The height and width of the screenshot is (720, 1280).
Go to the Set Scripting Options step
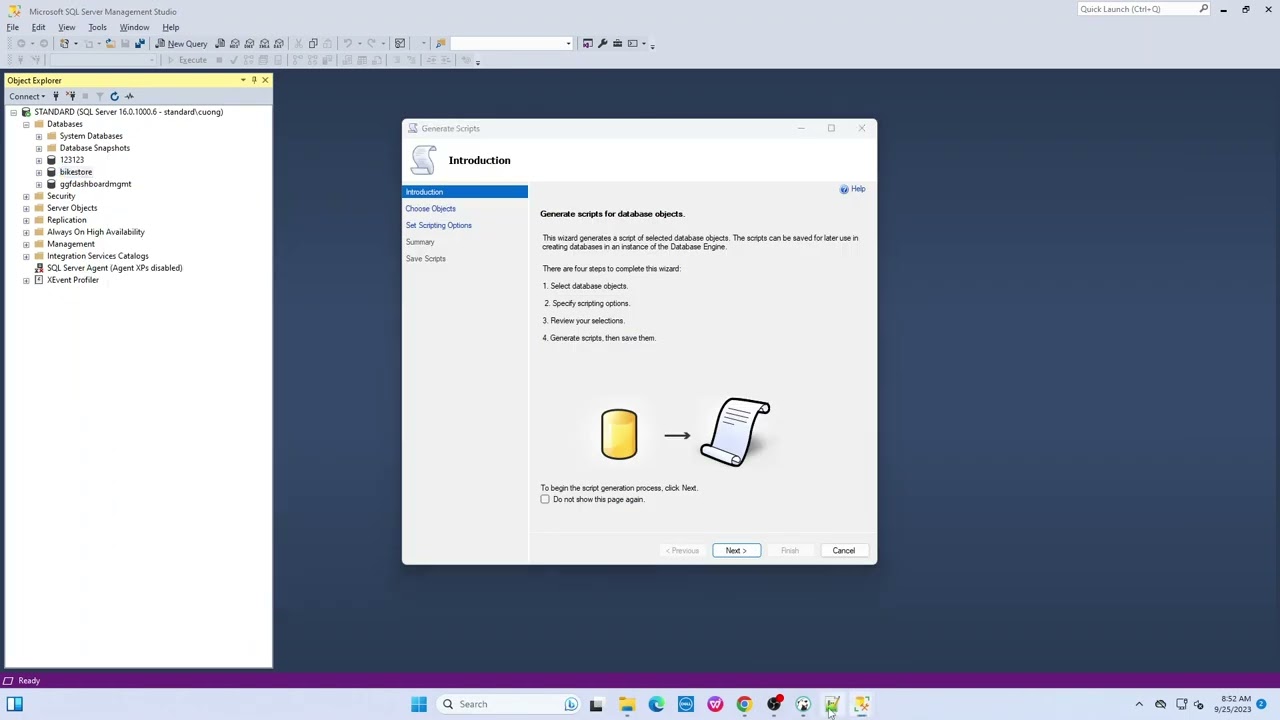(x=439, y=225)
